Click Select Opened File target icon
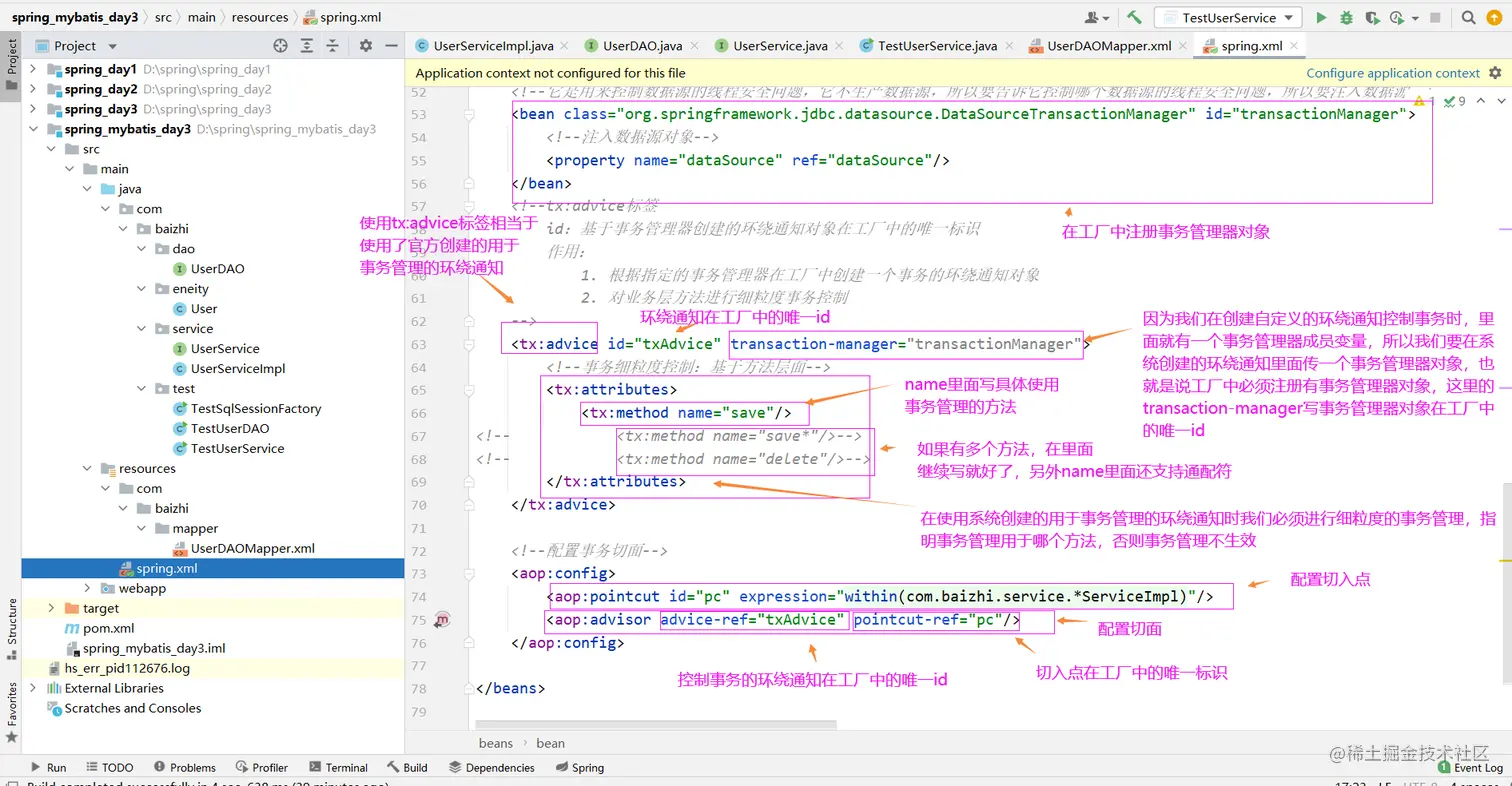 click(280, 46)
